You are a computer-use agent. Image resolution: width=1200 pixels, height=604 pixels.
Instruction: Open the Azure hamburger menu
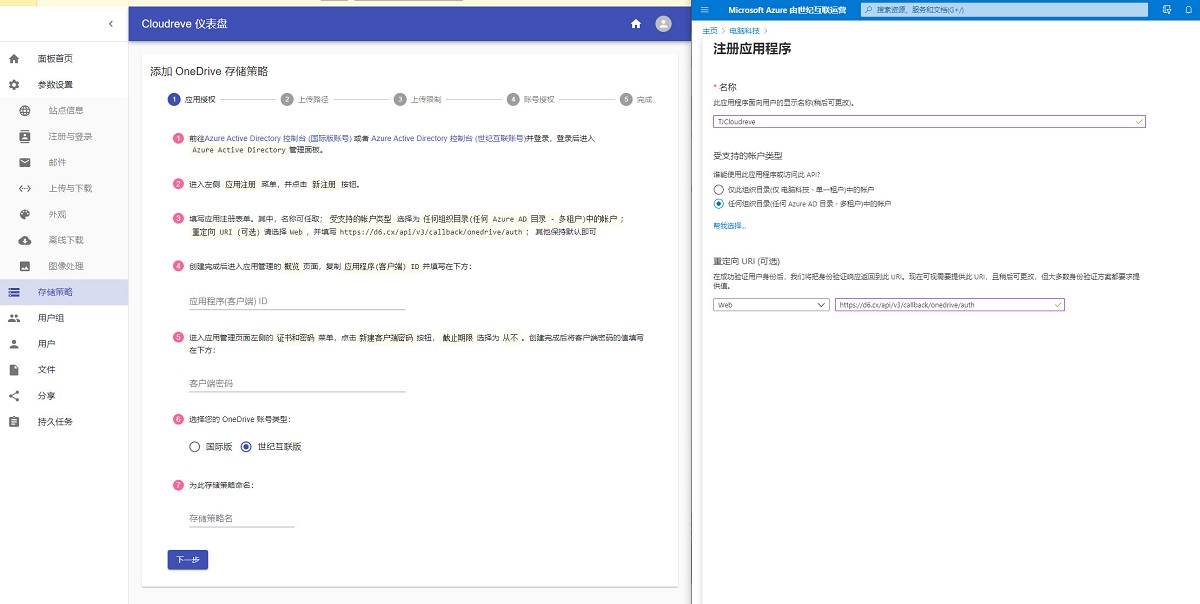coord(705,9)
